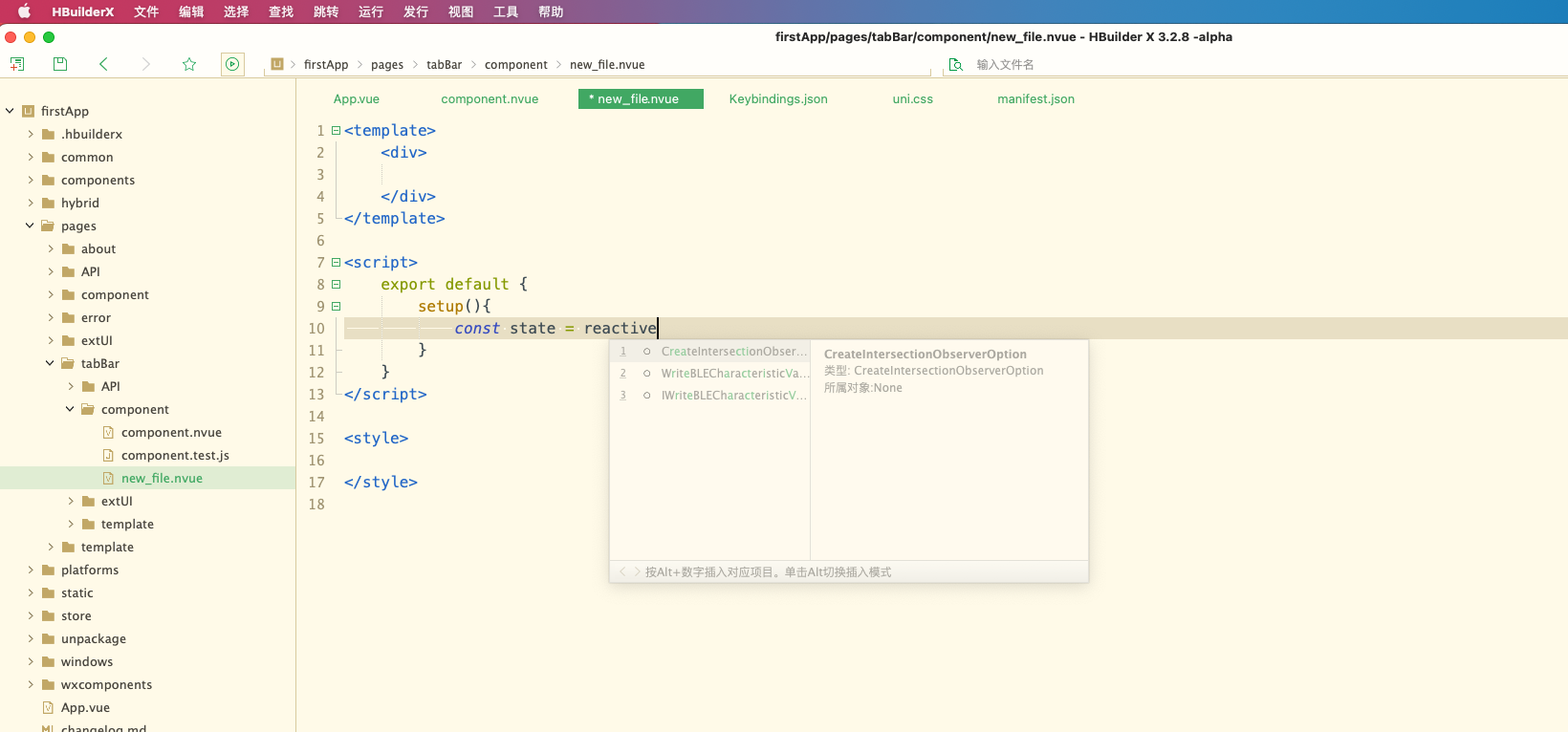Click component in the breadcrumb
Screen dimensions: 1568x732
pyautogui.click(x=515, y=64)
